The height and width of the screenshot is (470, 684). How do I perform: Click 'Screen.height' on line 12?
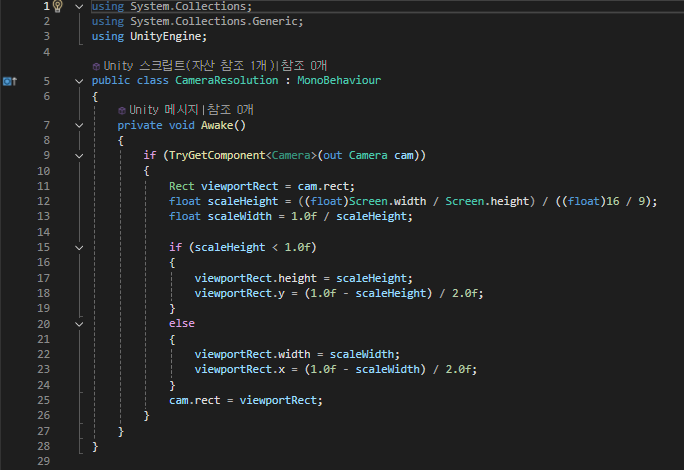487,201
